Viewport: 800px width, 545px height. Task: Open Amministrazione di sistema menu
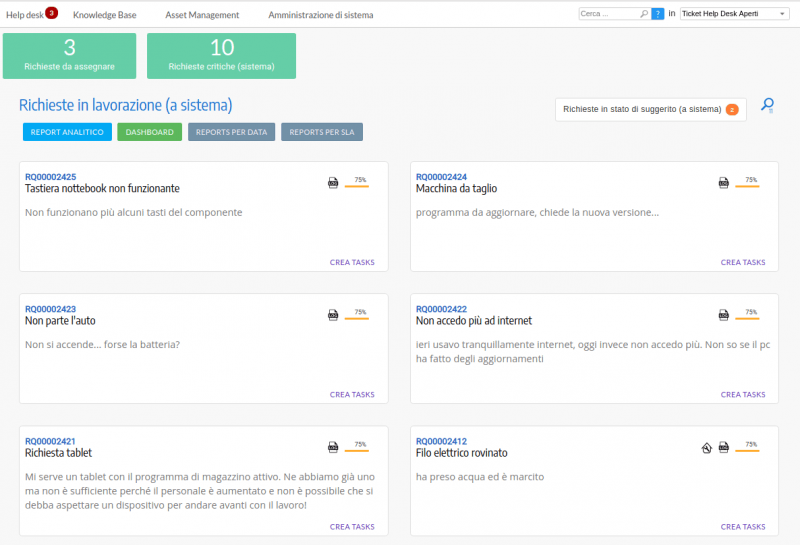pos(320,15)
